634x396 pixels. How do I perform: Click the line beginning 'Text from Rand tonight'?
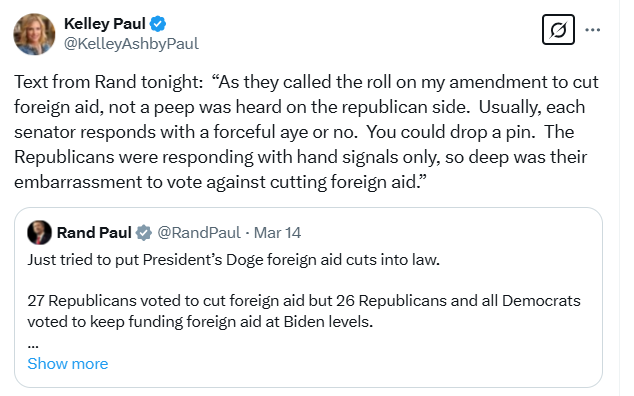306,82
